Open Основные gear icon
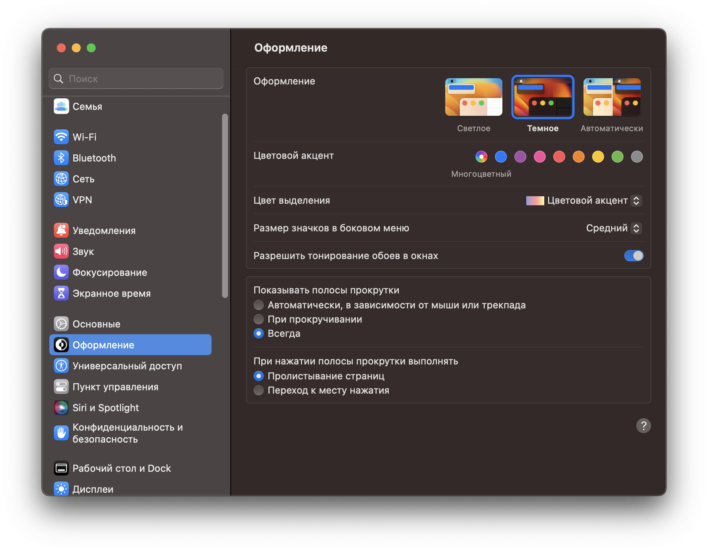Viewport: 708px width, 551px height. point(61,324)
